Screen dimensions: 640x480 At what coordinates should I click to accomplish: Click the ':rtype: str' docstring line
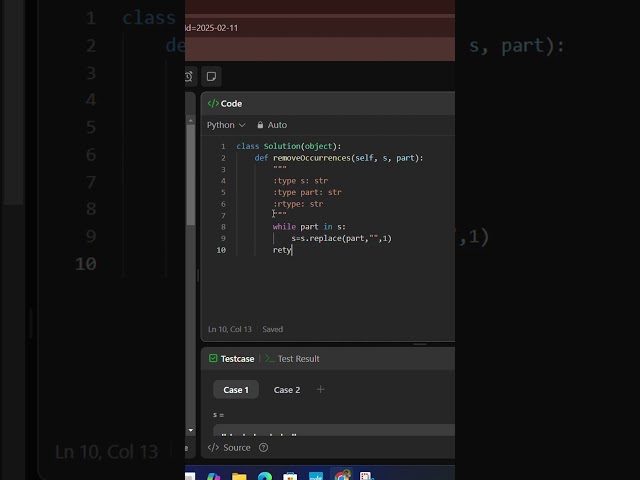298,204
